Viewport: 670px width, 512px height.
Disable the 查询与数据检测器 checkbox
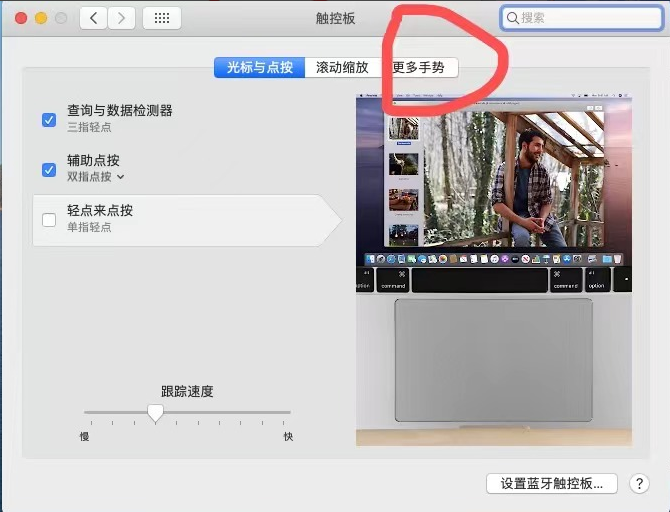(x=49, y=120)
